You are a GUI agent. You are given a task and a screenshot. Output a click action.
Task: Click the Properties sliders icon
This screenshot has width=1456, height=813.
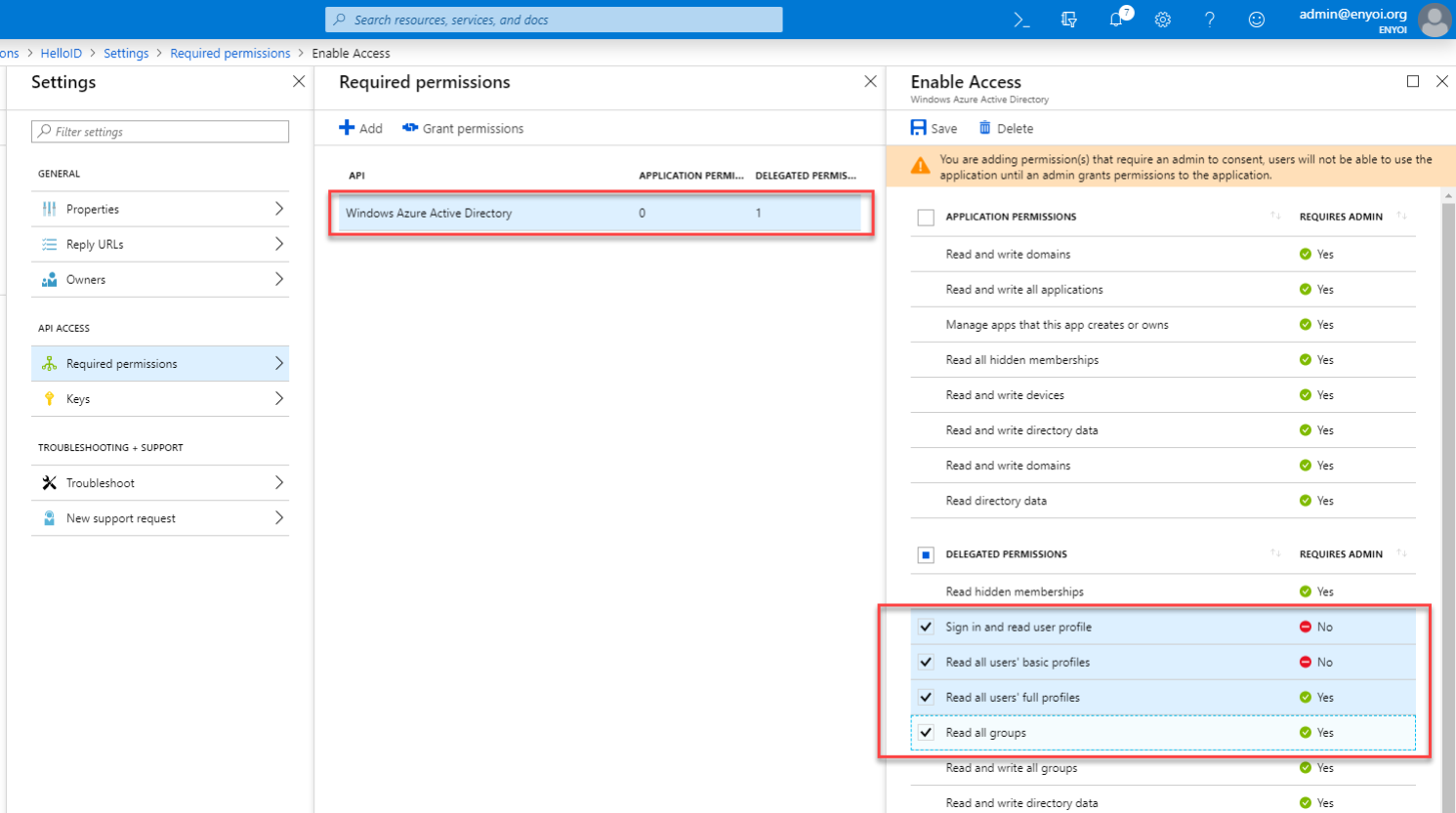point(49,209)
